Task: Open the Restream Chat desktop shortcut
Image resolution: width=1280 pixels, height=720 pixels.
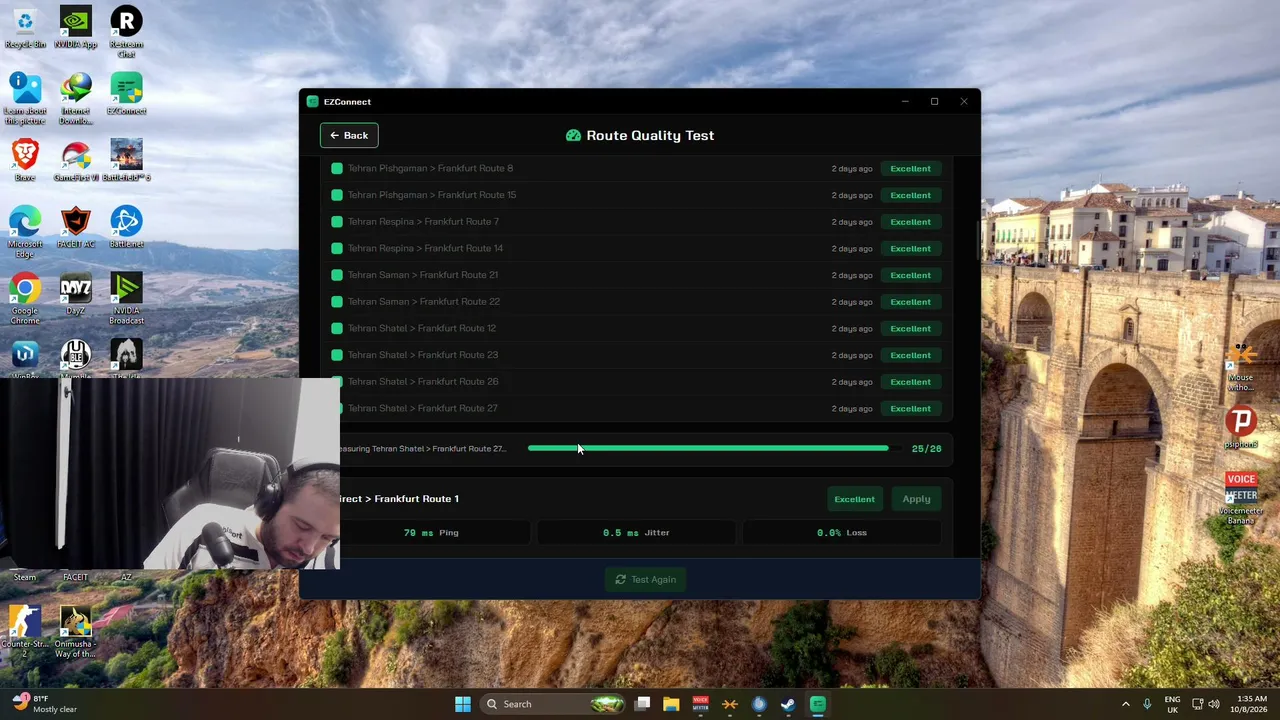Action: click(x=126, y=32)
